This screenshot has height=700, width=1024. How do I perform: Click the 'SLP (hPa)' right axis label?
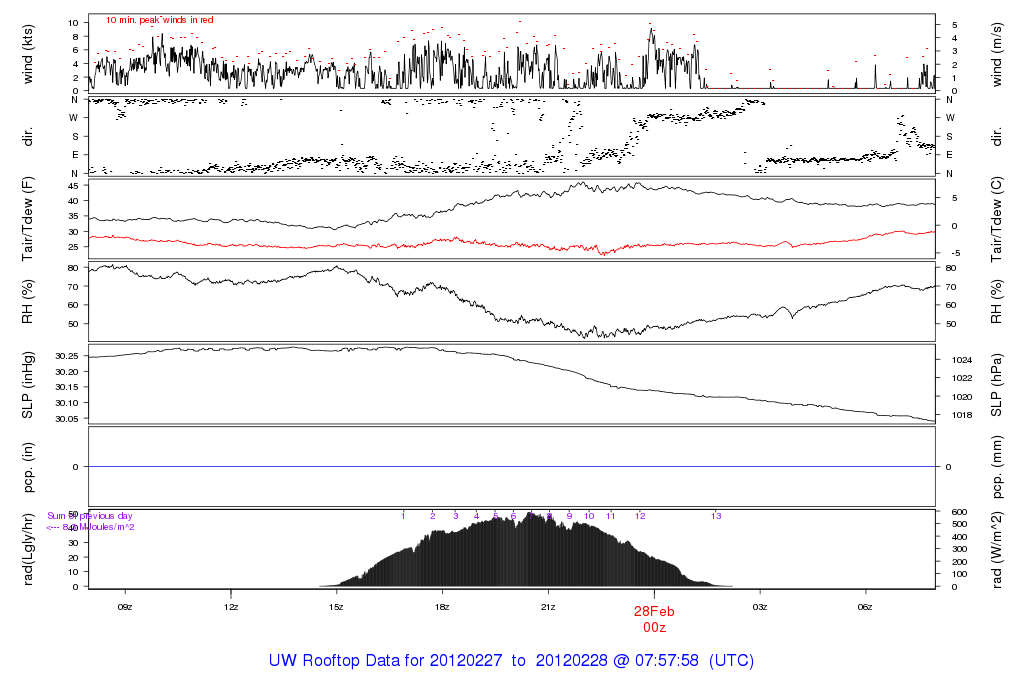click(x=996, y=385)
